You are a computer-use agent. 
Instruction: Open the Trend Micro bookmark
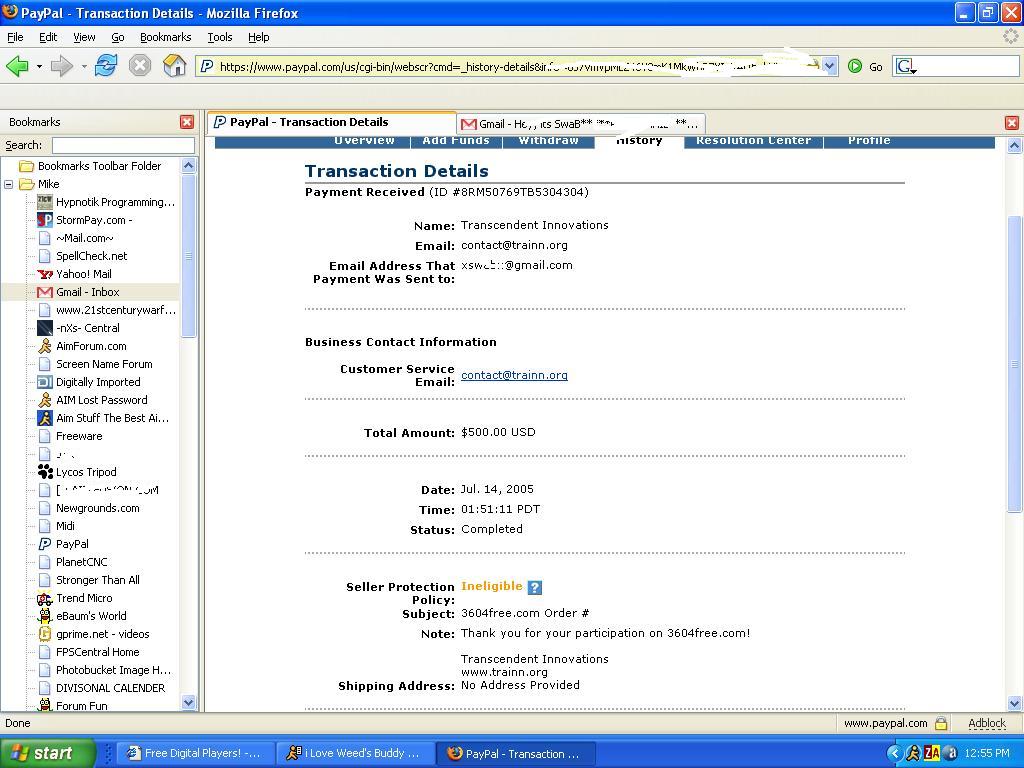[x=84, y=598]
